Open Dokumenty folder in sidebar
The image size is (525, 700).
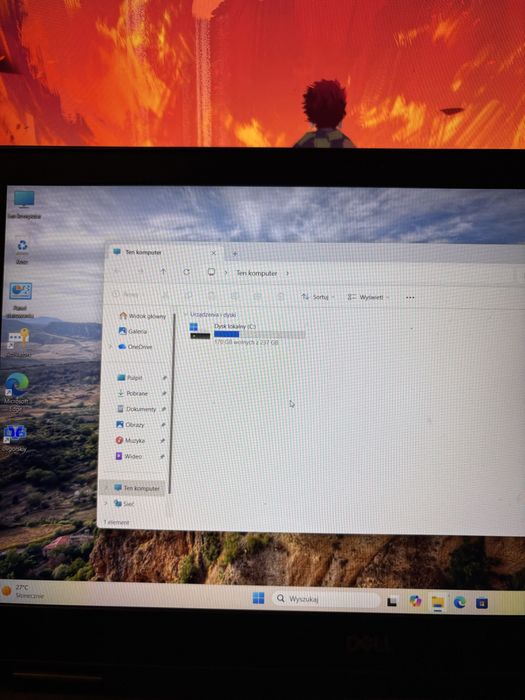tap(136, 409)
